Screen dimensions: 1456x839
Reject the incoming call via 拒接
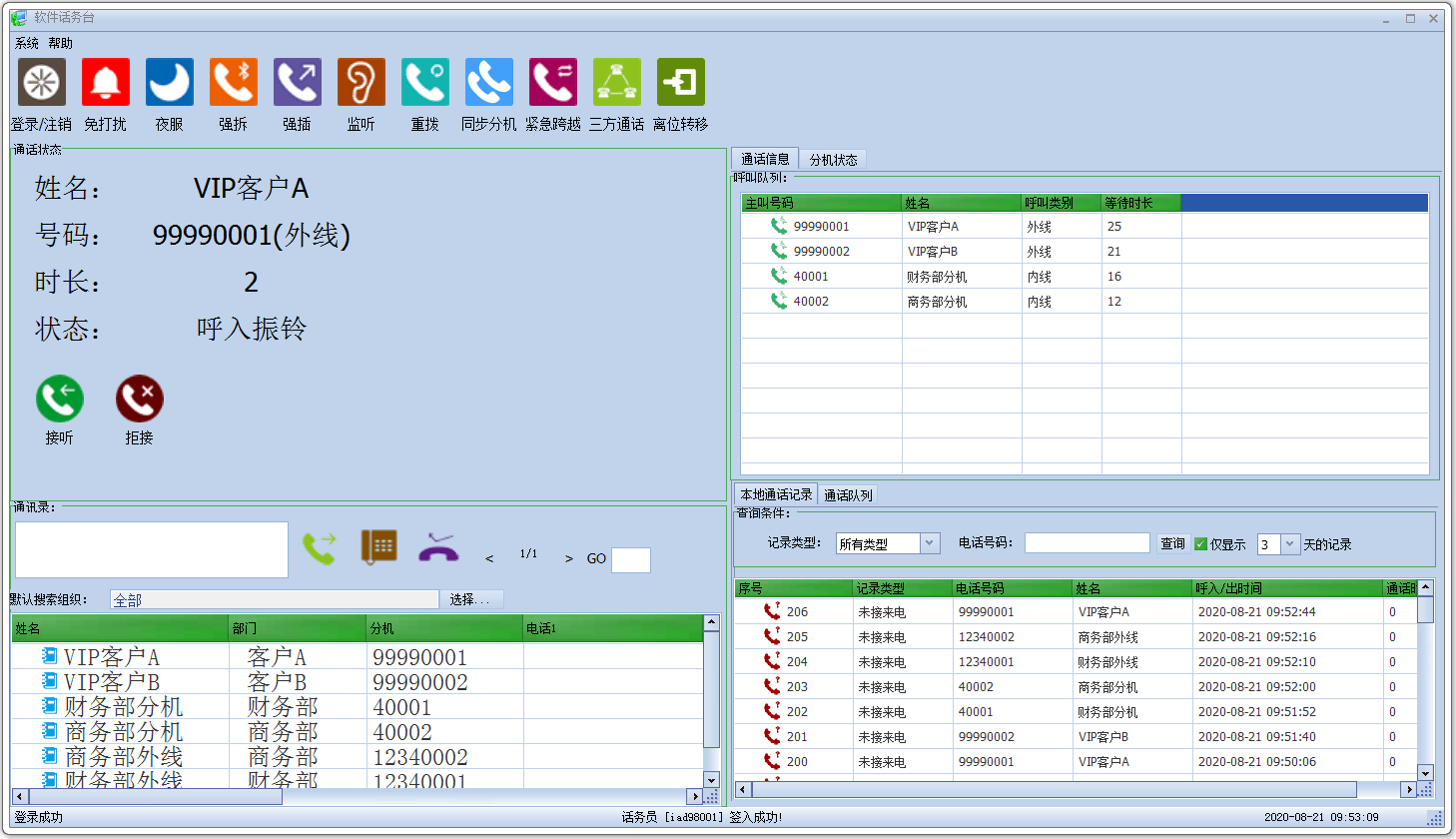pos(139,397)
